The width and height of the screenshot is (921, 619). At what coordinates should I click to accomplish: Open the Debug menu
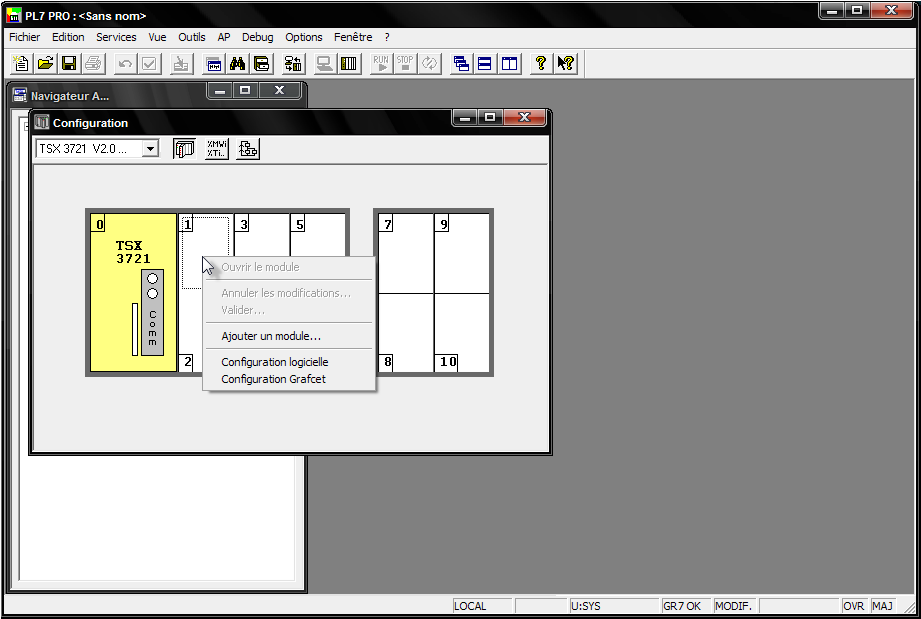[257, 37]
